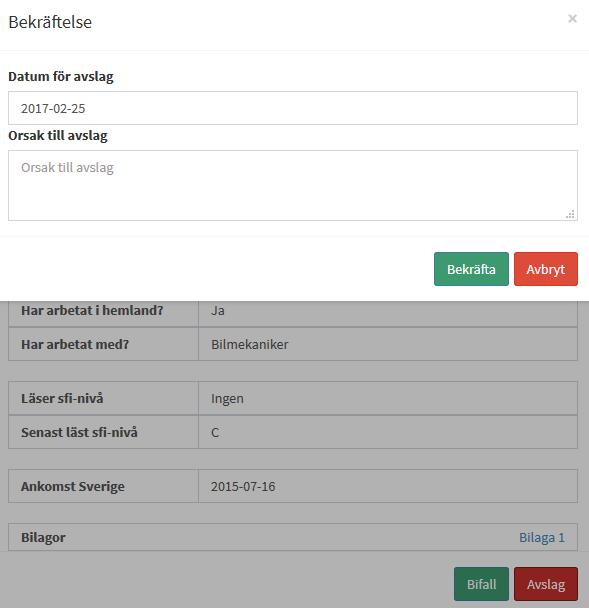Screen dimensions: 589x608
Task: Click the Orsak till avslag label
Action: (58, 135)
